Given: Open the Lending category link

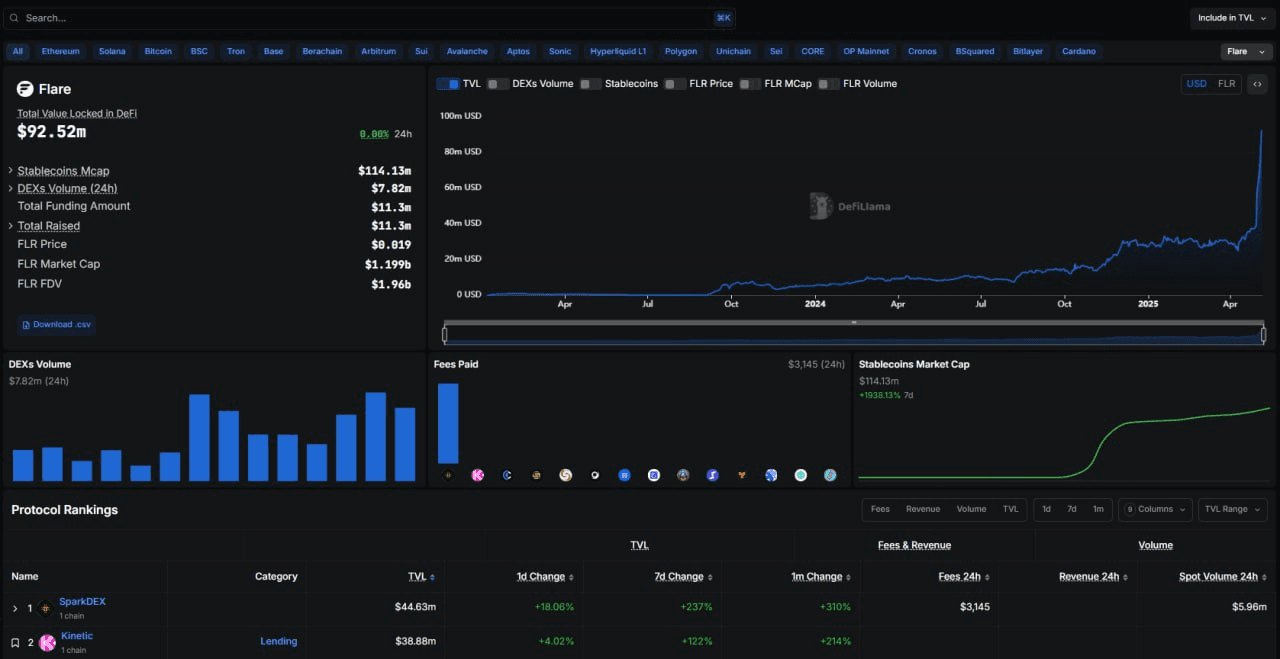Looking at the screenshot, I should (x=279, y=642).
